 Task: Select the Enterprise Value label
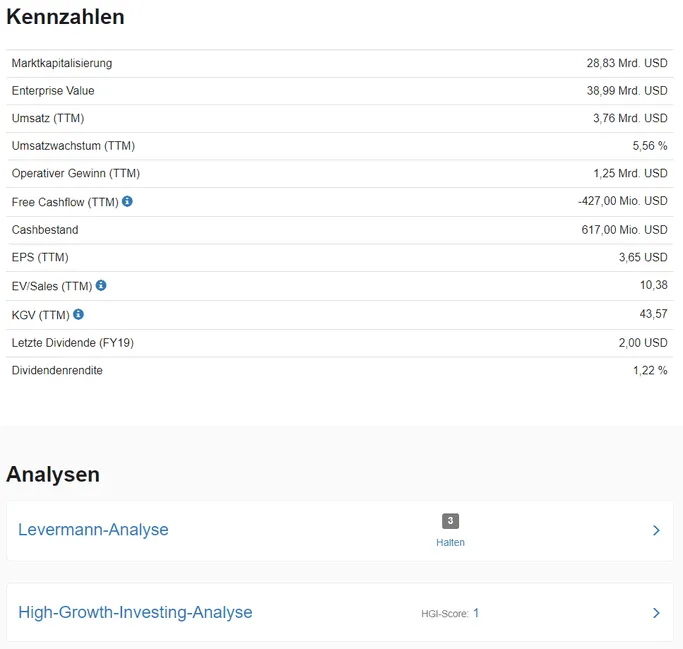tap(53, 91)
